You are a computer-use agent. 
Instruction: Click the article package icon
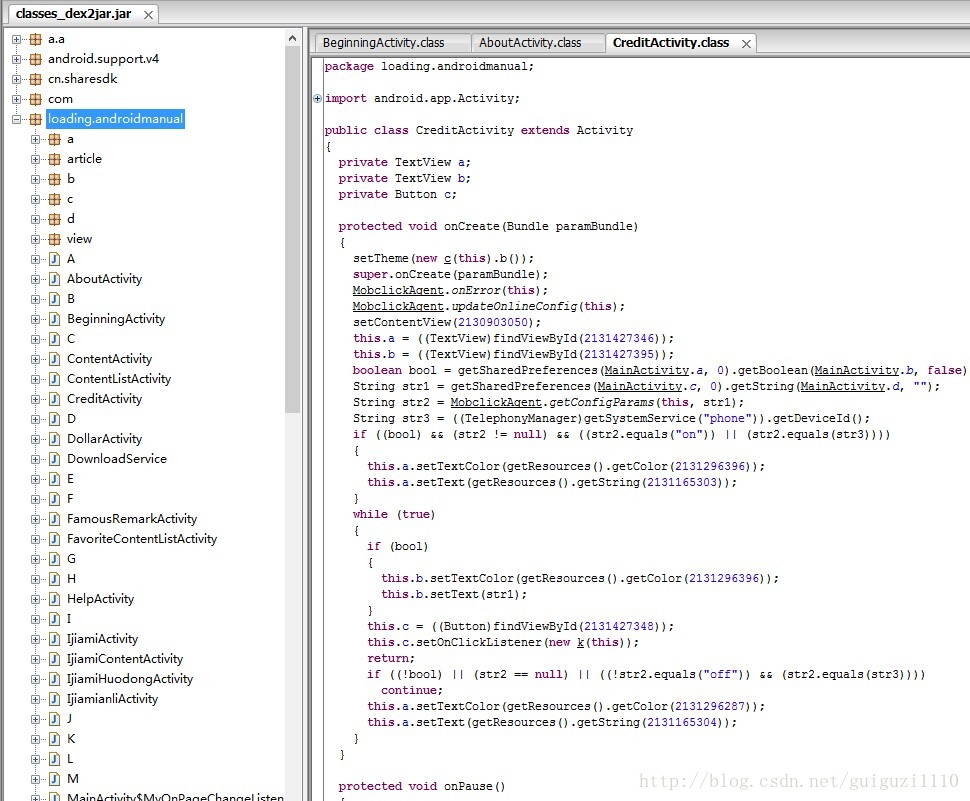(x=54, y=159)
